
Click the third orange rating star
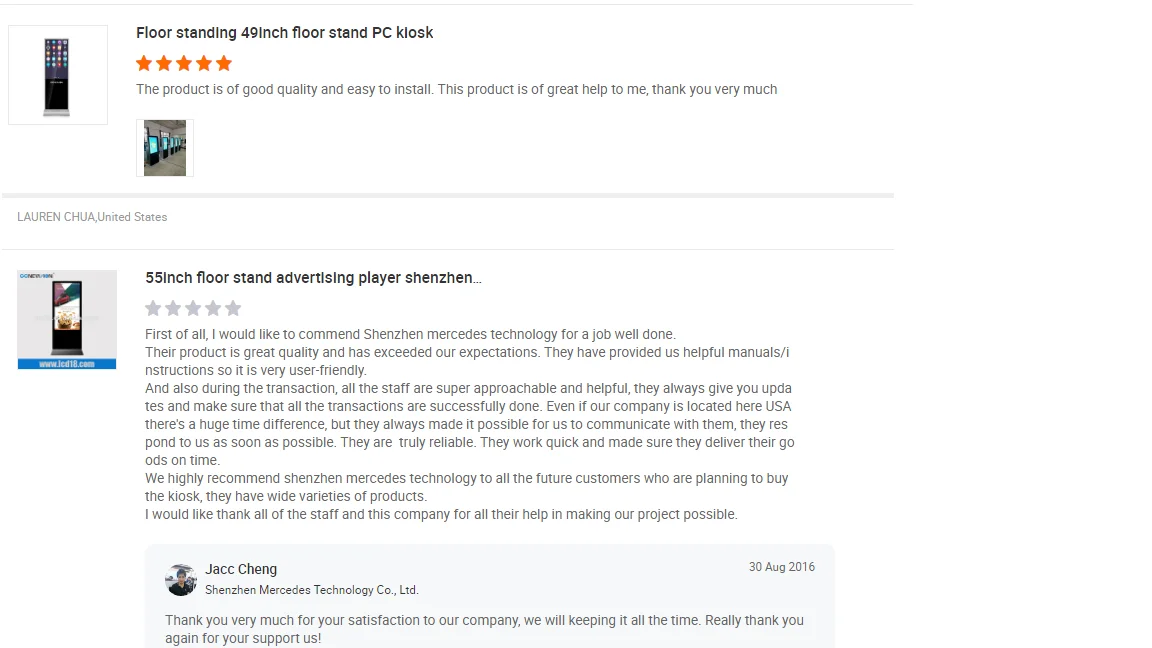[184, 64]
